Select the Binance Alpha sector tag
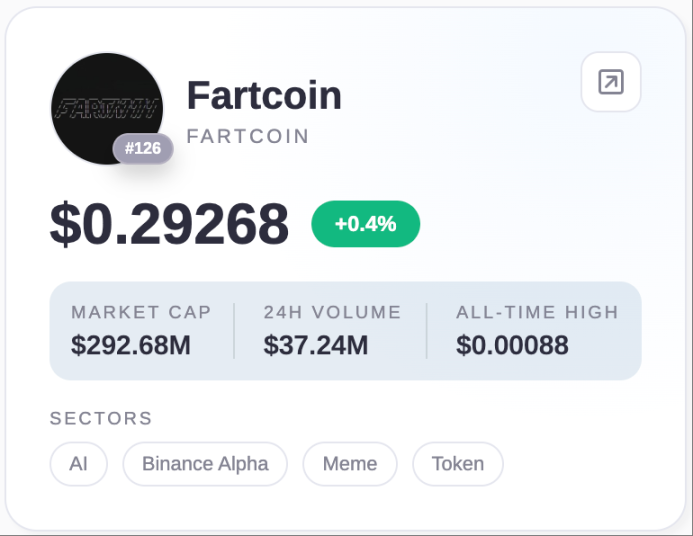This screenshot has width=693, height=536. point(205,464)
